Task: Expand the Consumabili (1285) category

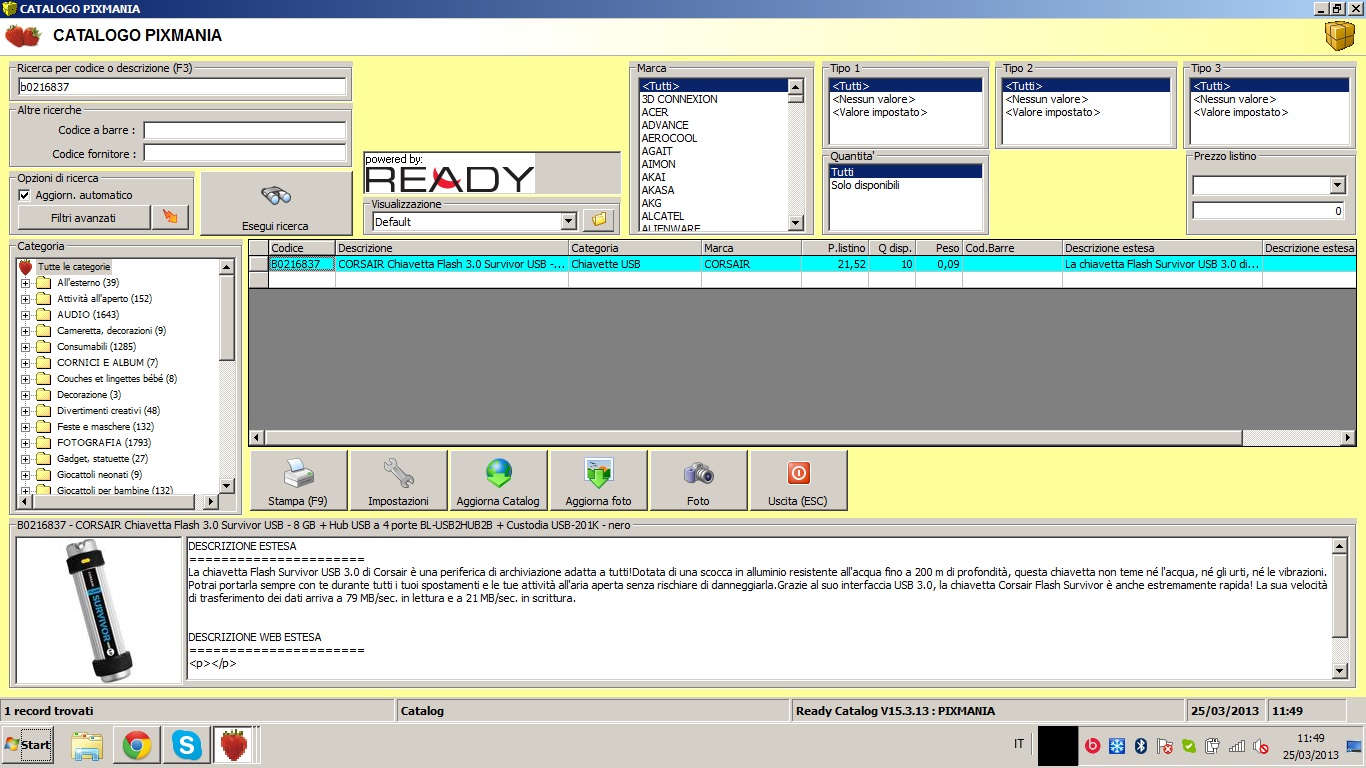Action: (25, 347)
